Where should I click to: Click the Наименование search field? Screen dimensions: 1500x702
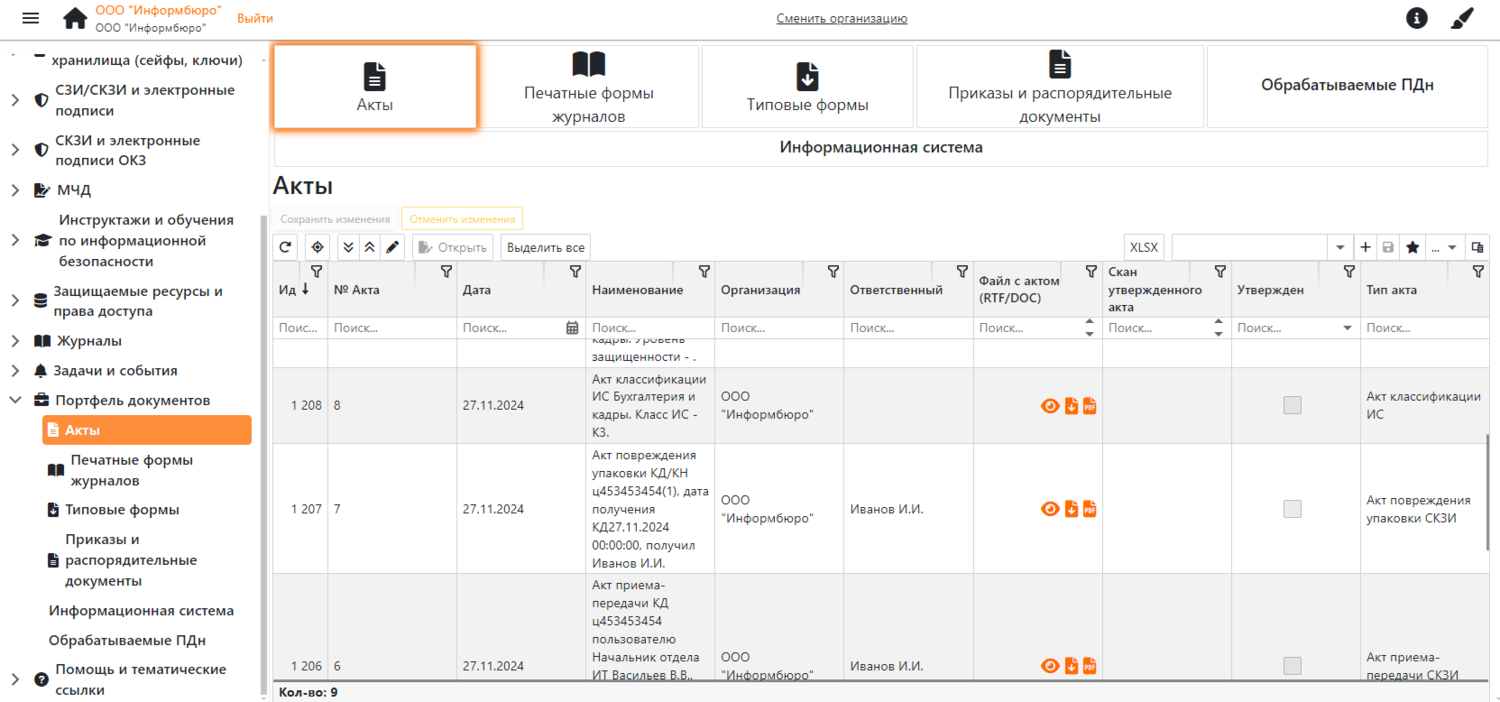(650, 328)
